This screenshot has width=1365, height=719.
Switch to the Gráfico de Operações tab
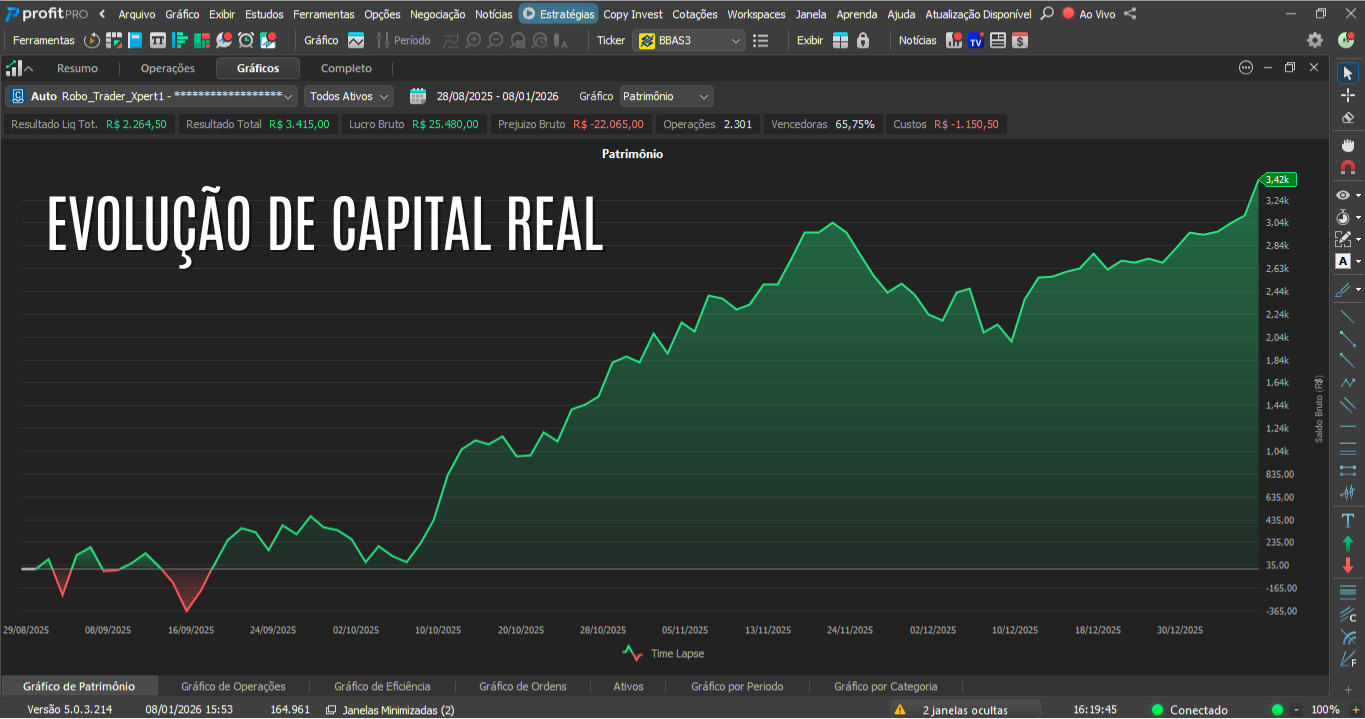tap(233, 686)
